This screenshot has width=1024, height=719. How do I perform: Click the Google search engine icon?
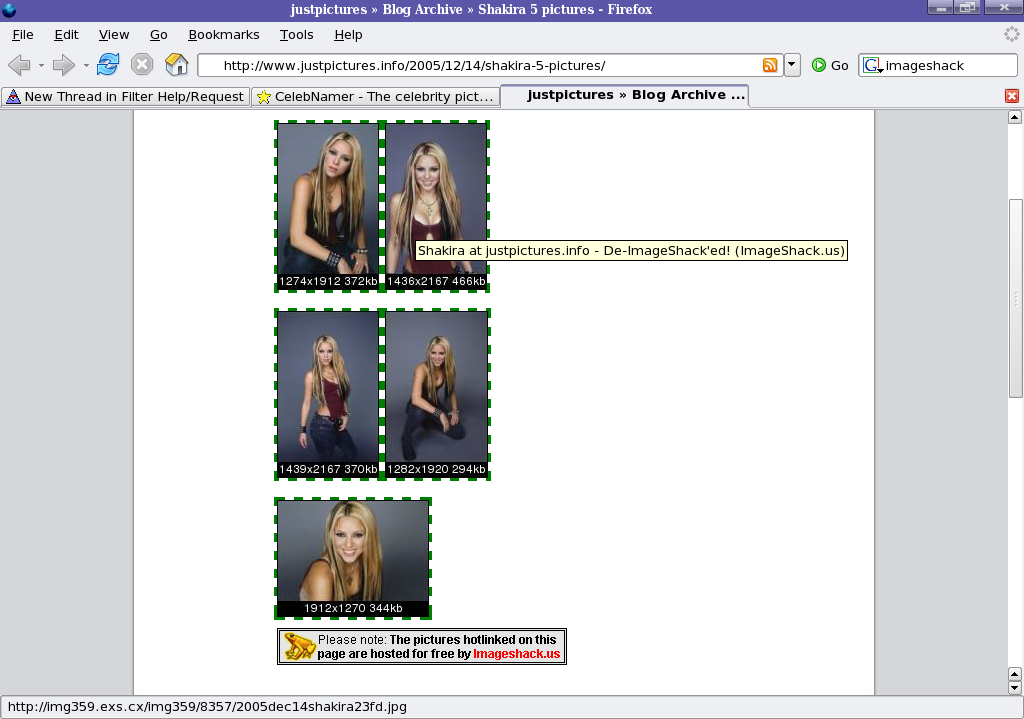[872, 65]
